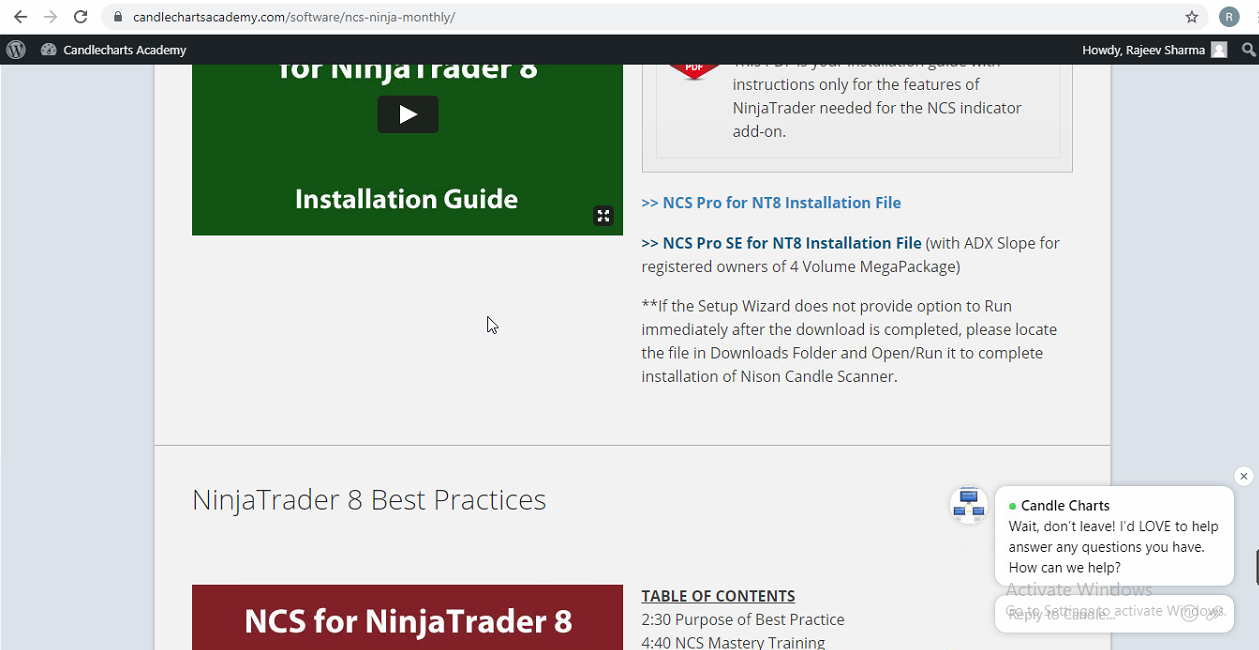The height and width of the screenshot is (650, 1259).
Task: Click the emoji icon in chat reply
Action: tap(1189, 614)
